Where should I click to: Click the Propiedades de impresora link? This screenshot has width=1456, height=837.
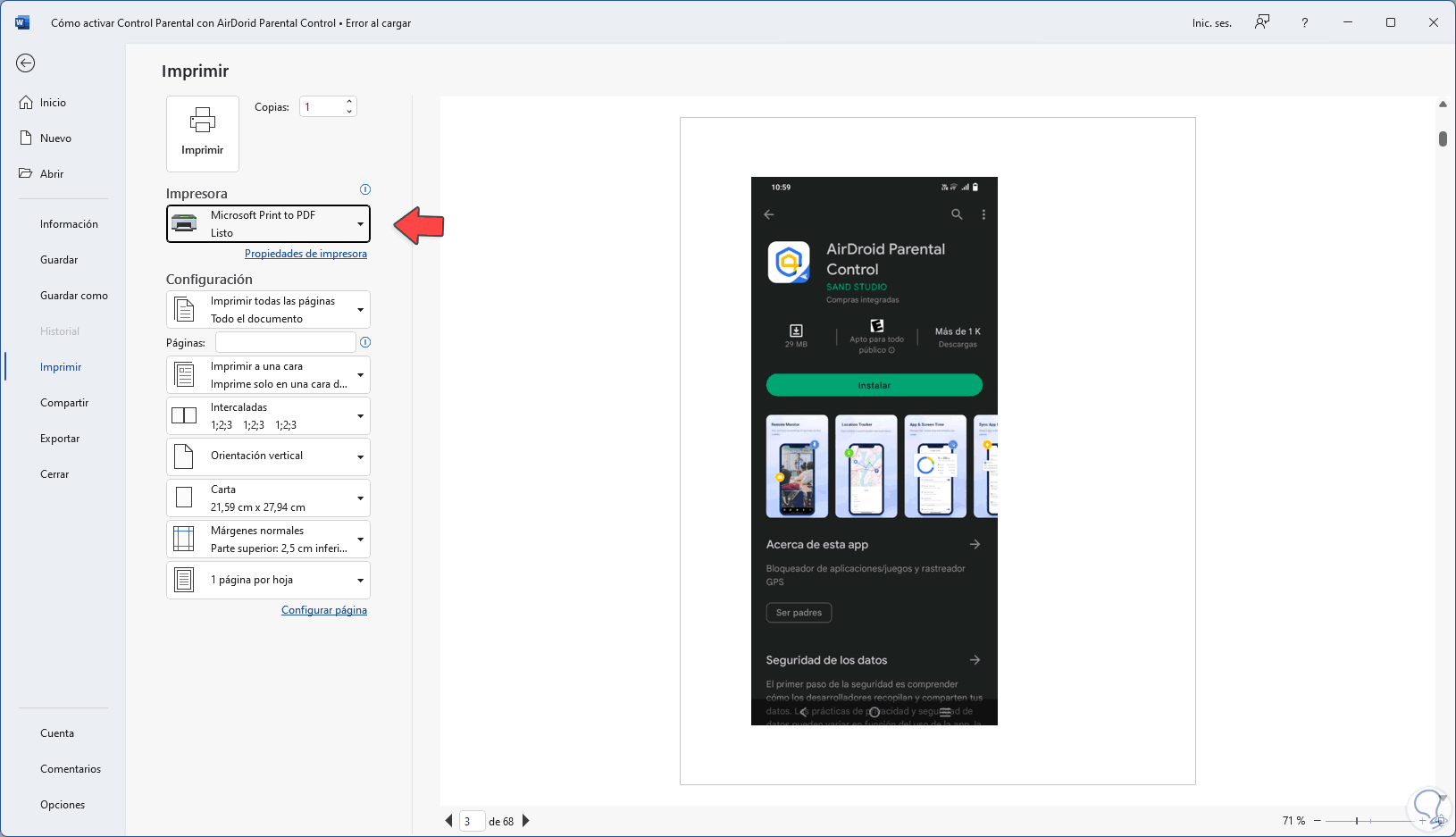click(305, 254)
